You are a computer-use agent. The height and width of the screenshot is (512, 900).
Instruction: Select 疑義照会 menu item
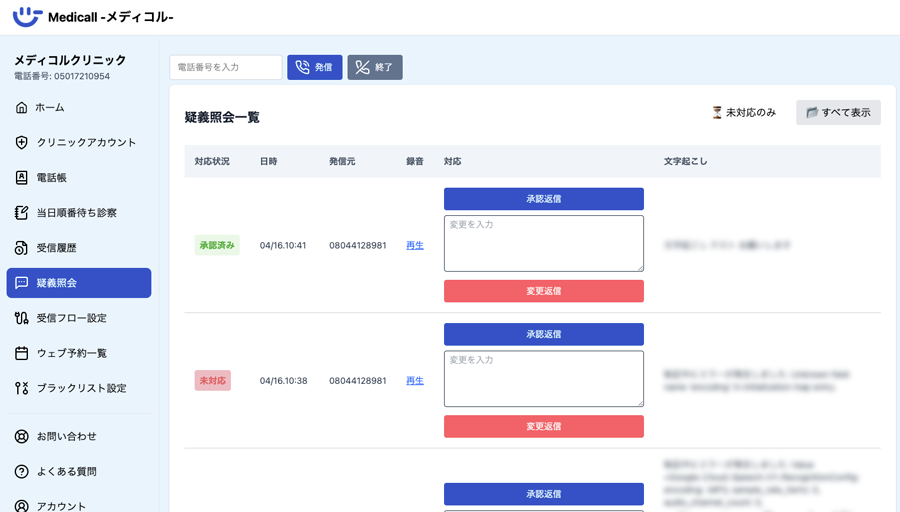click(x=78, y=283)
